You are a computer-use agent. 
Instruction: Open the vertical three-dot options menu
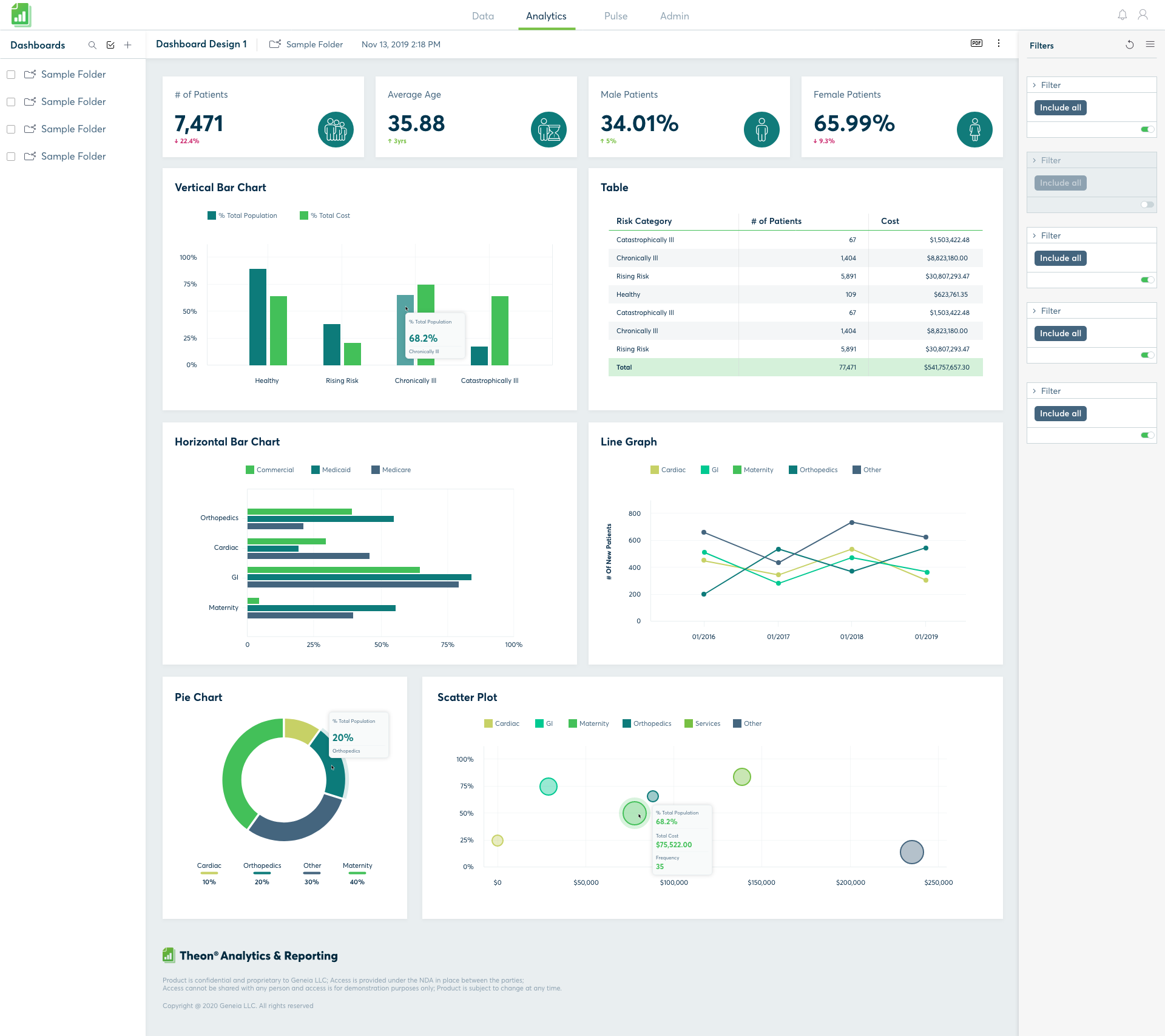click(x=999, y=43)
